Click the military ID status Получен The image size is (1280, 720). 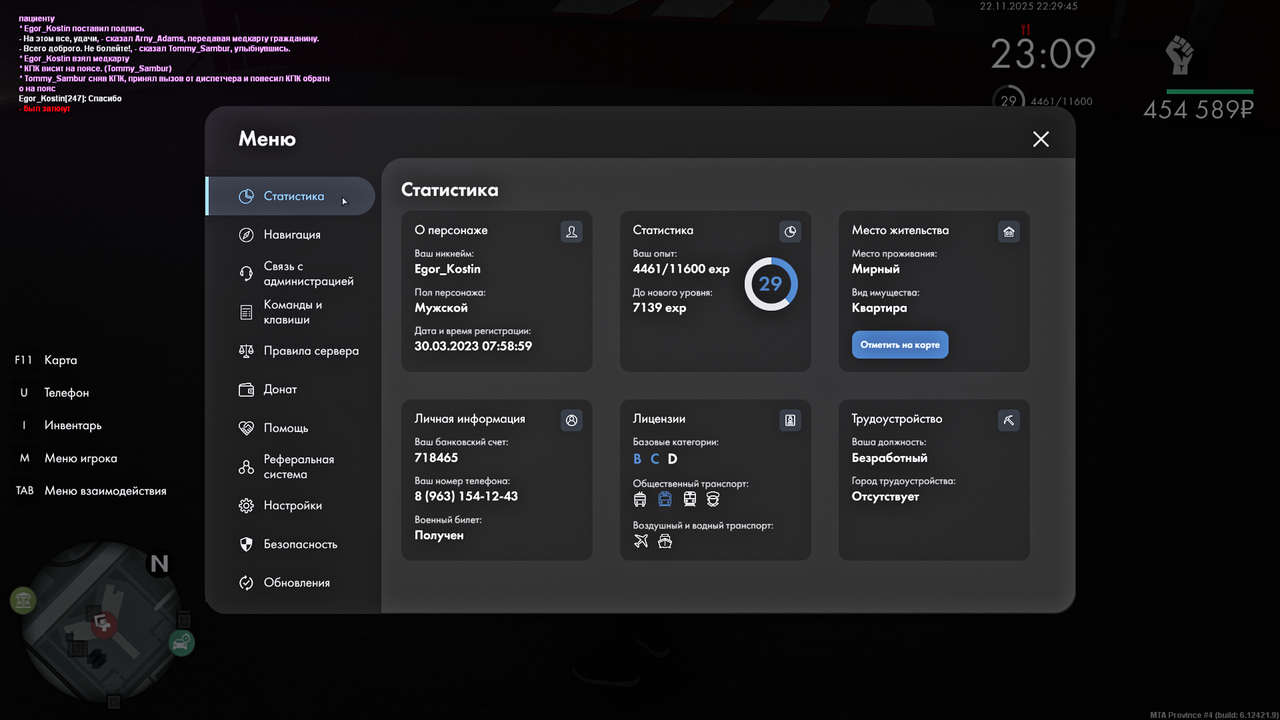[x=439, y=535]
